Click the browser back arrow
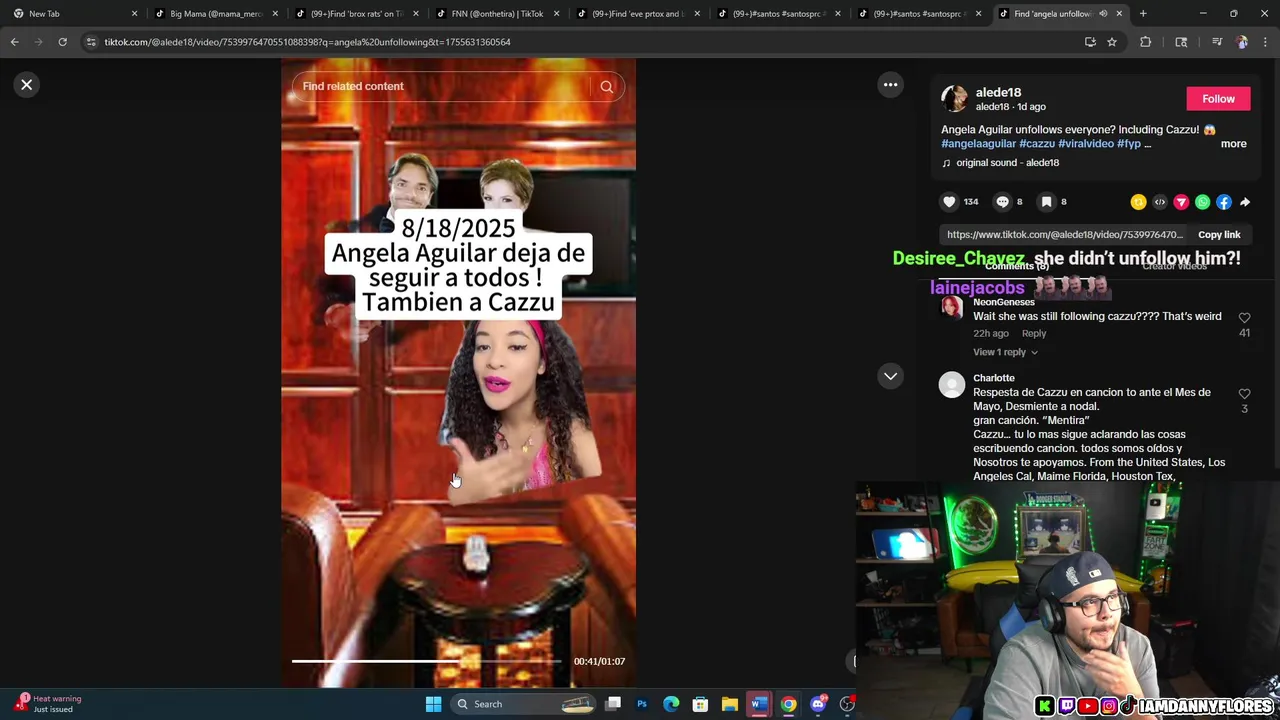 [14, 42]
